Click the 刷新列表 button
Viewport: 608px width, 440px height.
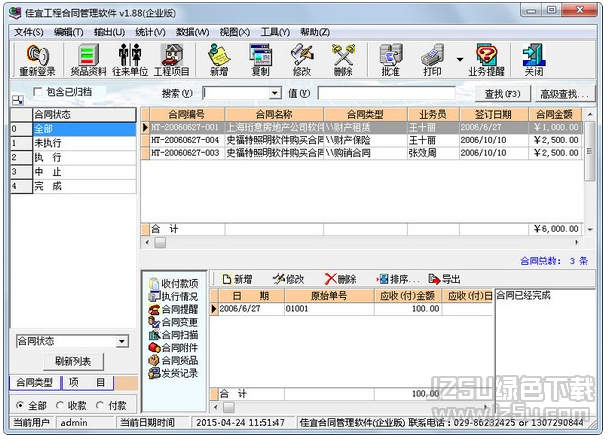(73, 362)
